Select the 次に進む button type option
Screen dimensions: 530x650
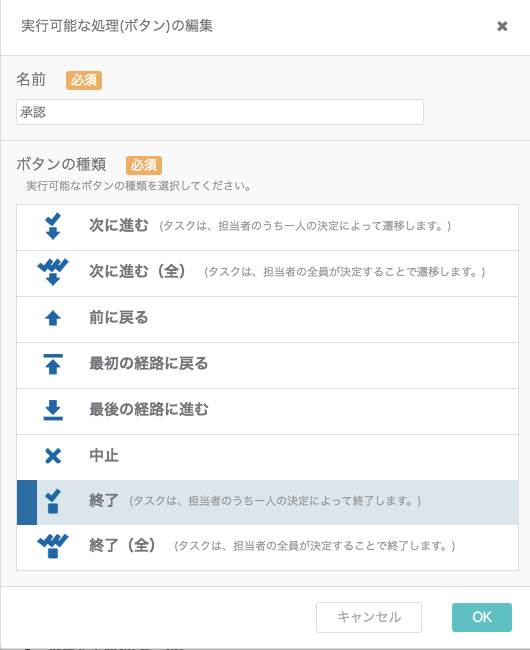click(267, 227)
